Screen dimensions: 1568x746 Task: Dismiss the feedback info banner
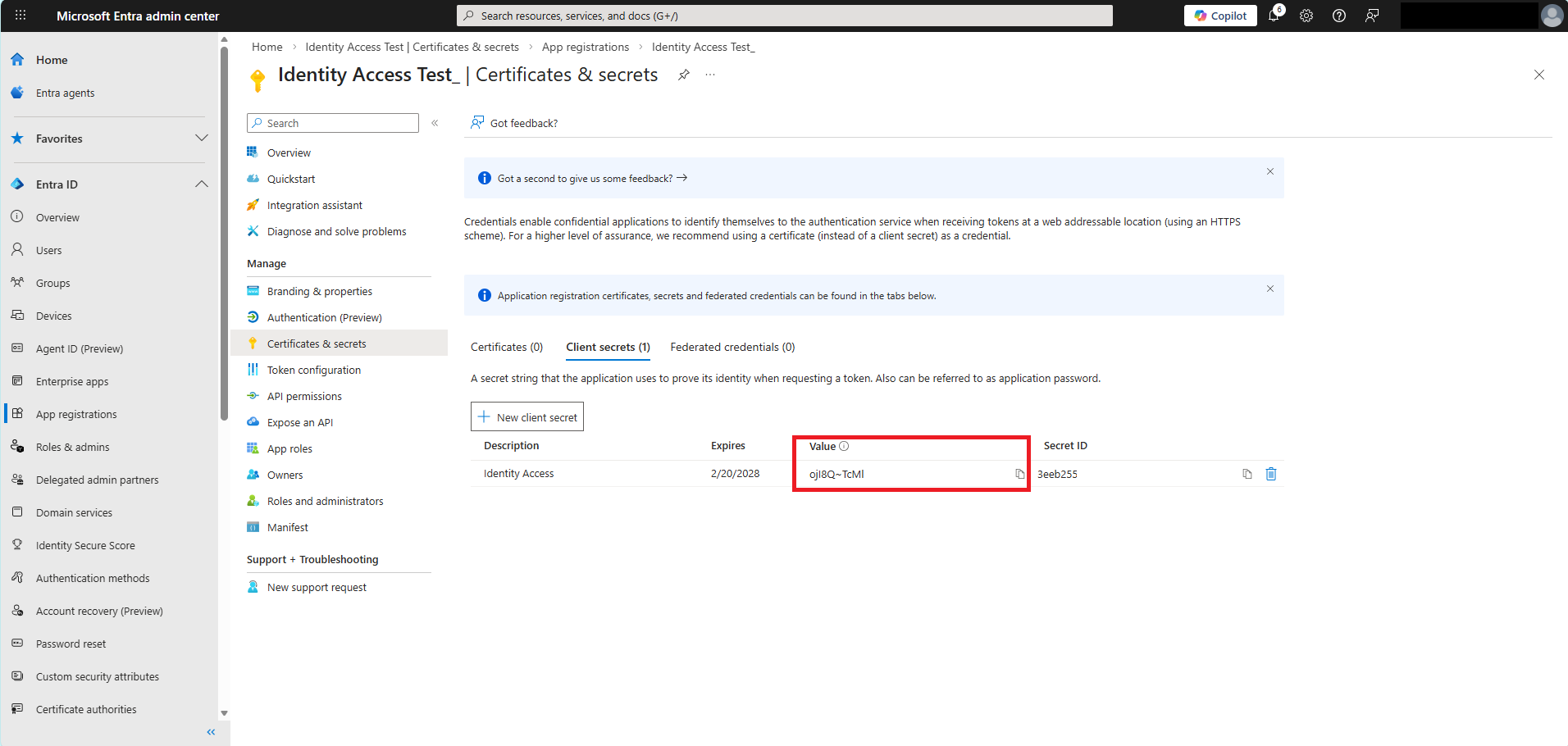(1270, 171)
